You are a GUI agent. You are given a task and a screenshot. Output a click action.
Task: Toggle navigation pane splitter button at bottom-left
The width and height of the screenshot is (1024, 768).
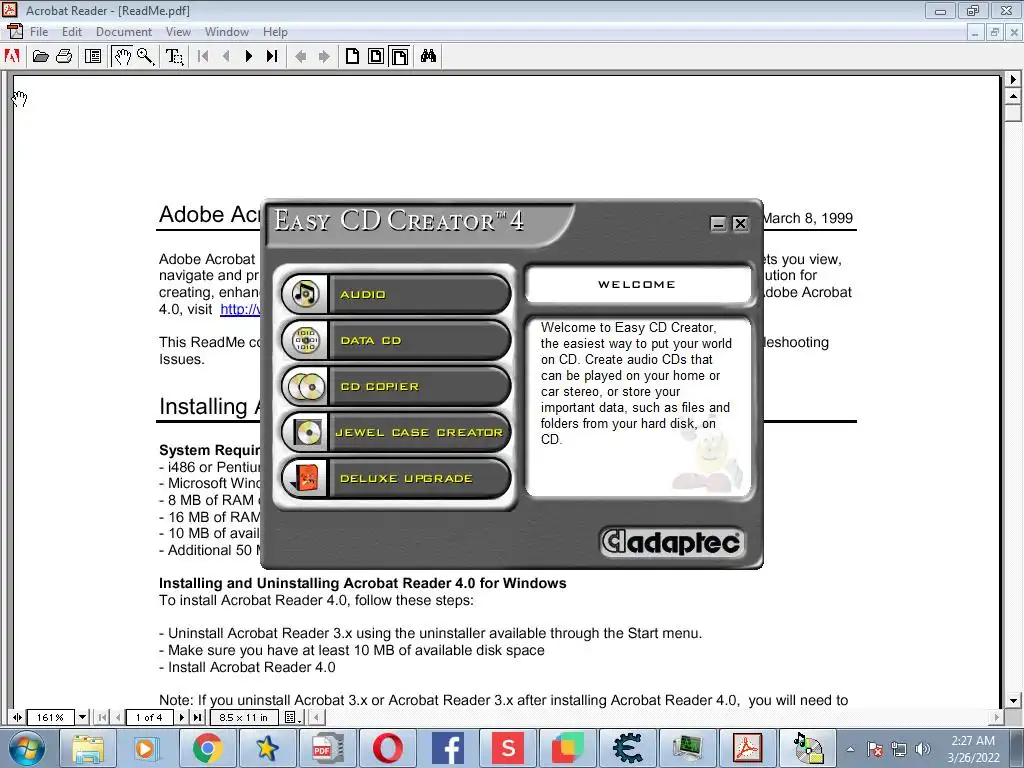click(x=17, y=717)
